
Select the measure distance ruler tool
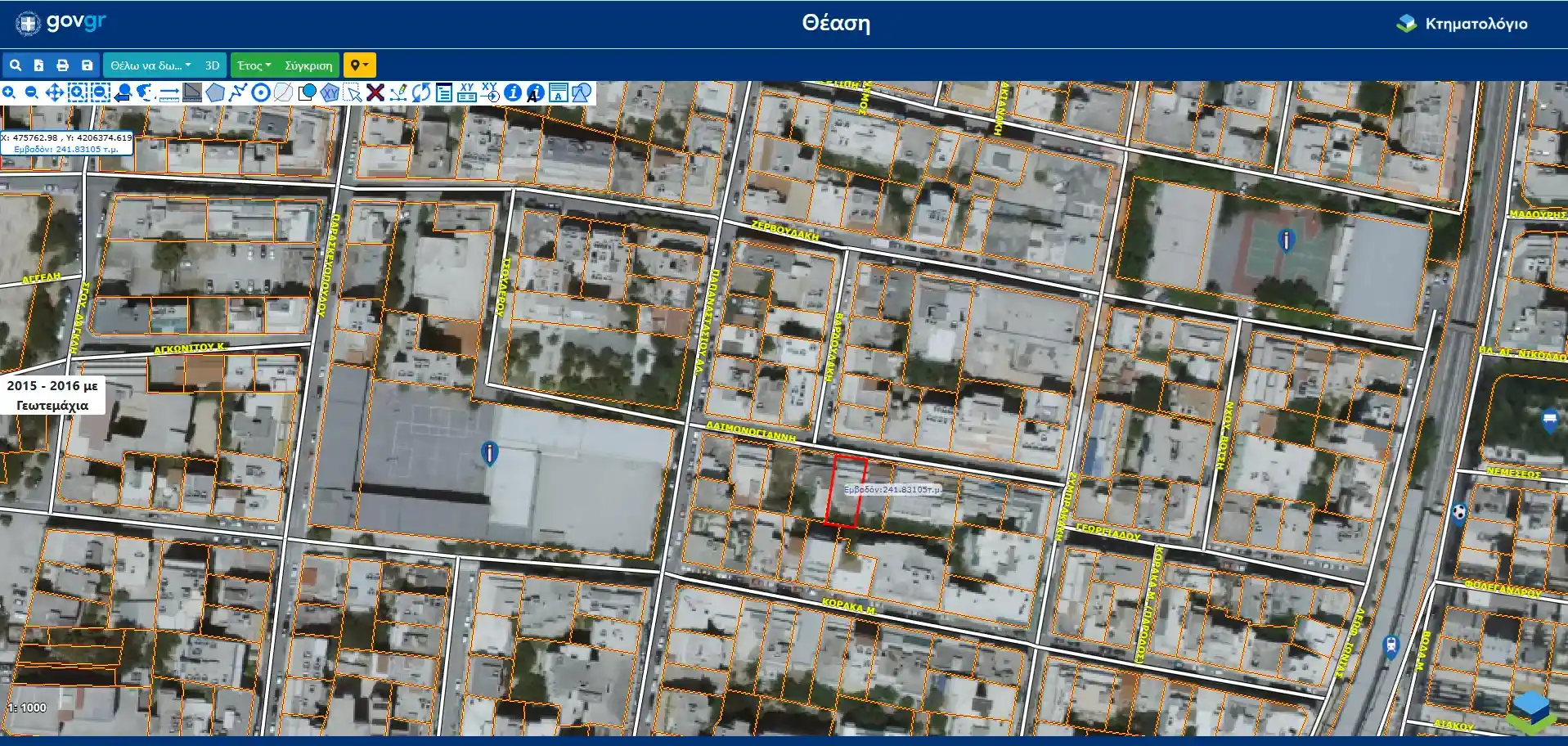169,92
